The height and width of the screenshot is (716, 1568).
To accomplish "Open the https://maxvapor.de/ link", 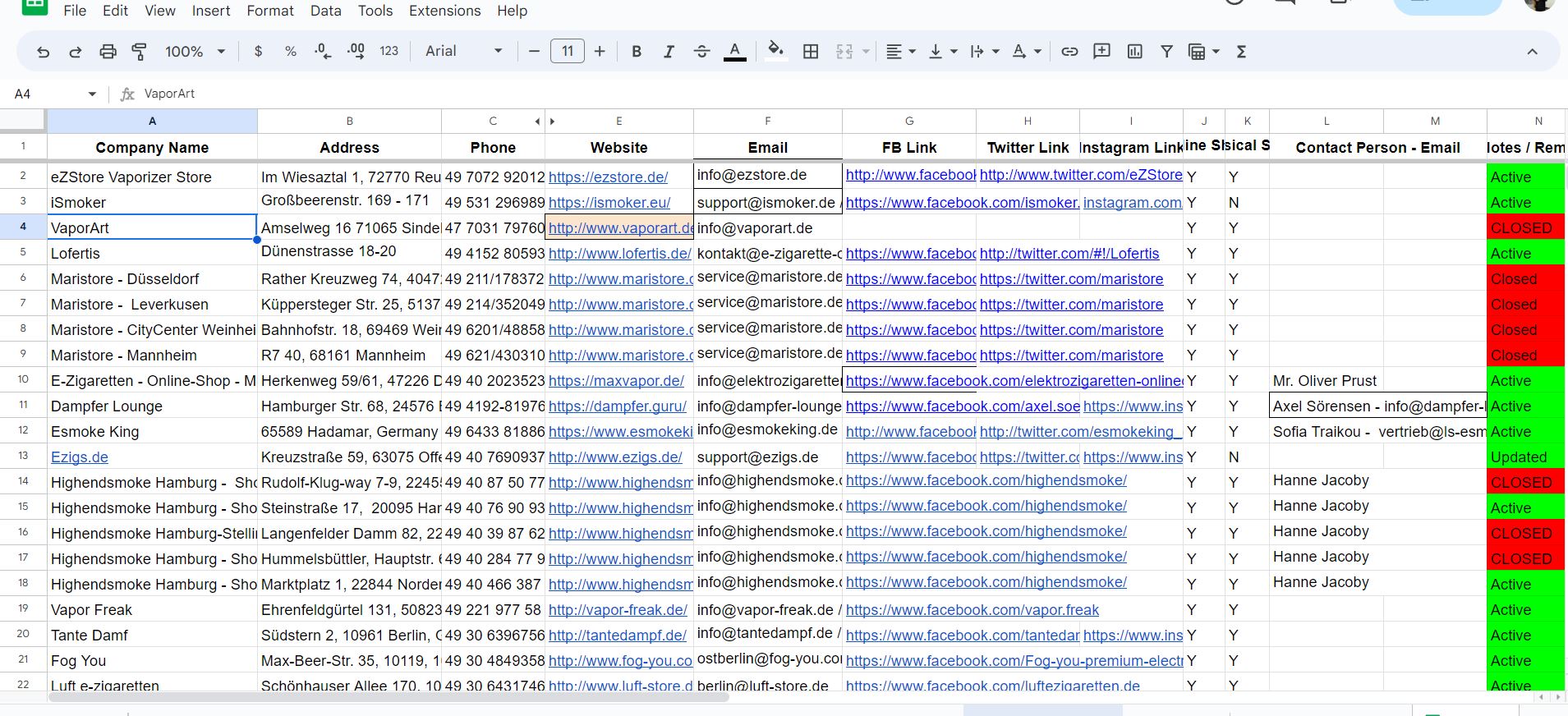I will tap(616, 381).
